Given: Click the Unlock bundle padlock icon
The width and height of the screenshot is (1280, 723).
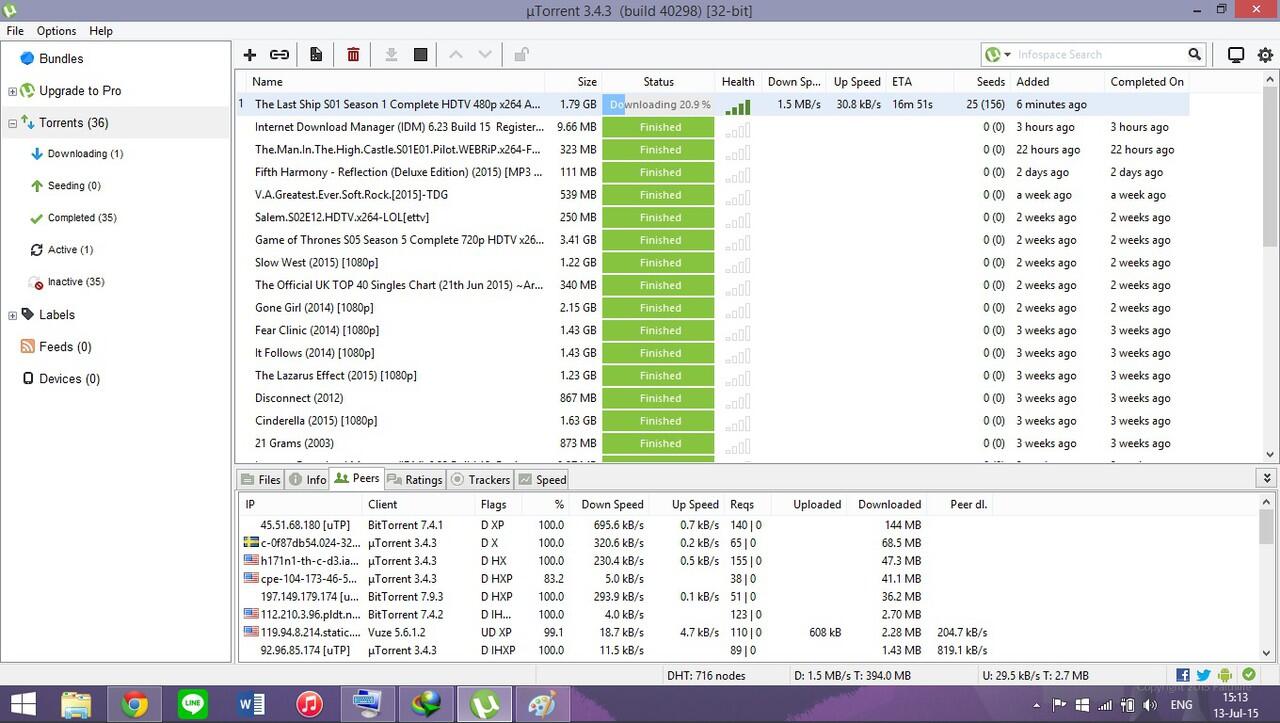Looking at the screenshot, I should tap(521, 55).
